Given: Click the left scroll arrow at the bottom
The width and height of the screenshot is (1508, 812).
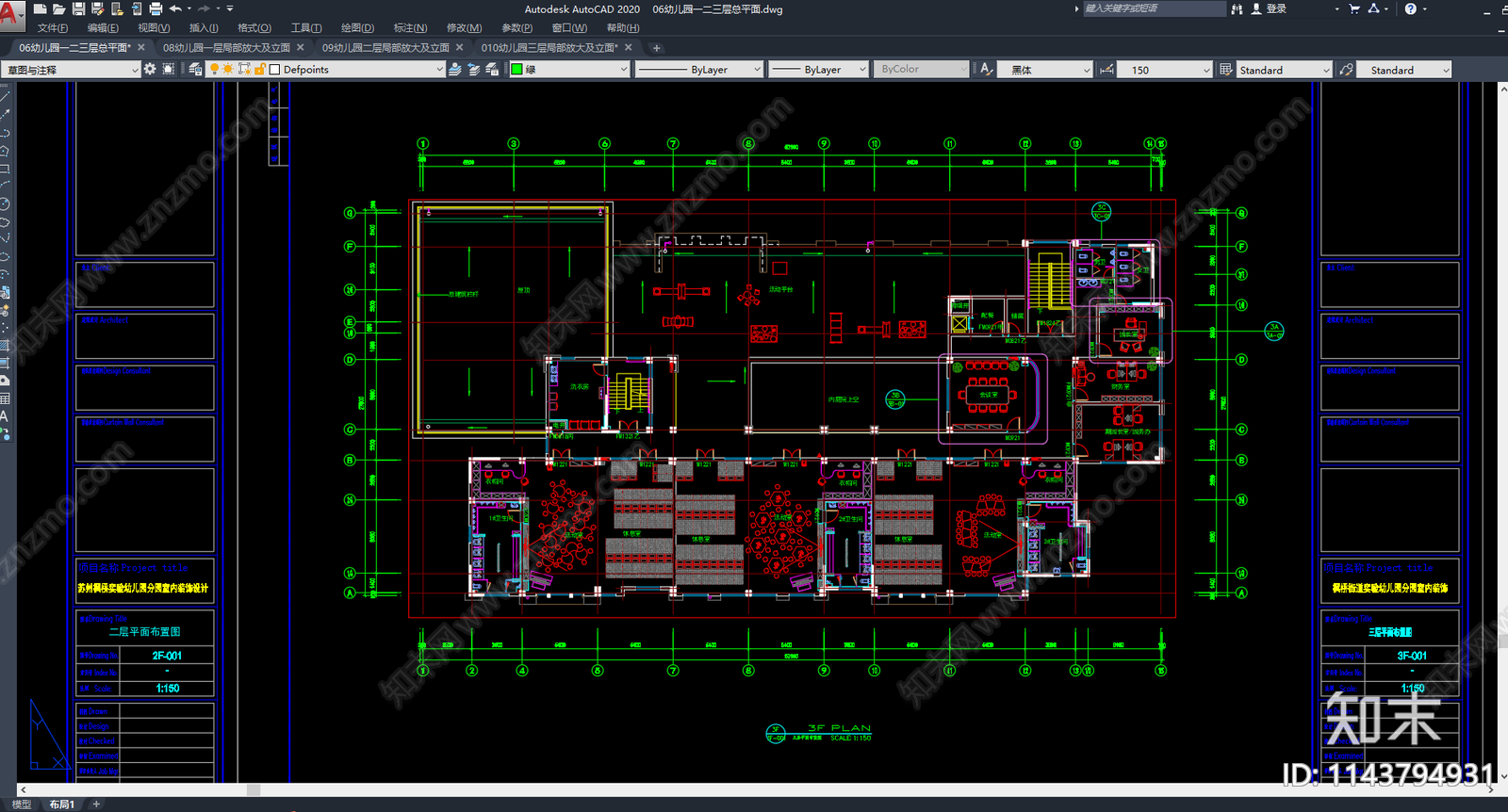Looking at the screenshot, I should pos(23,789).
